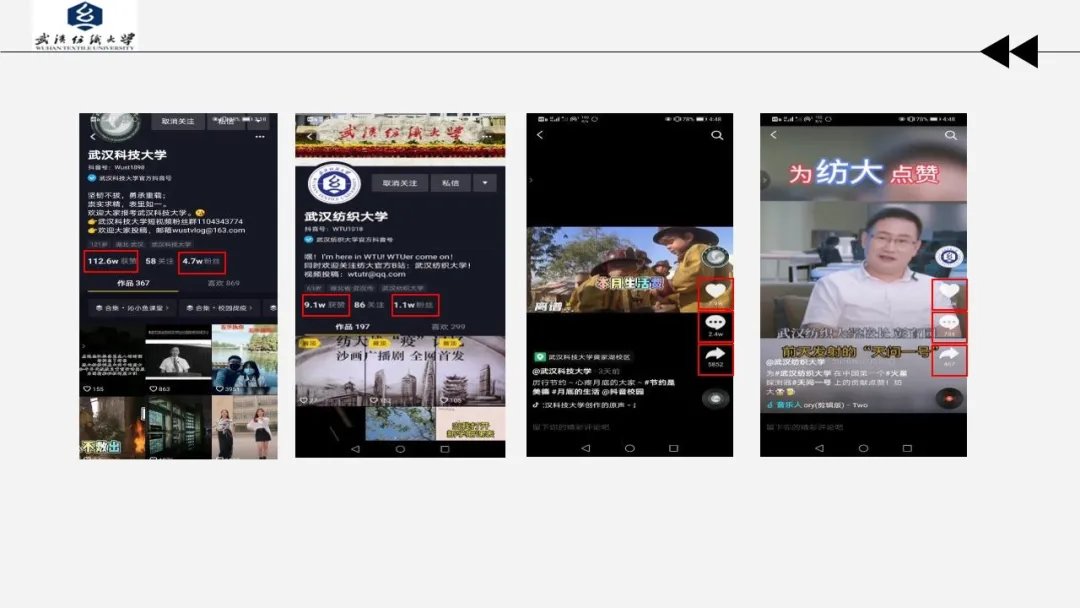The height and width of the screenshot is (608, 1080).
Task: Tap the Android back triangle under the 武汉纺织大学 profile
Action: pos(355,449)
